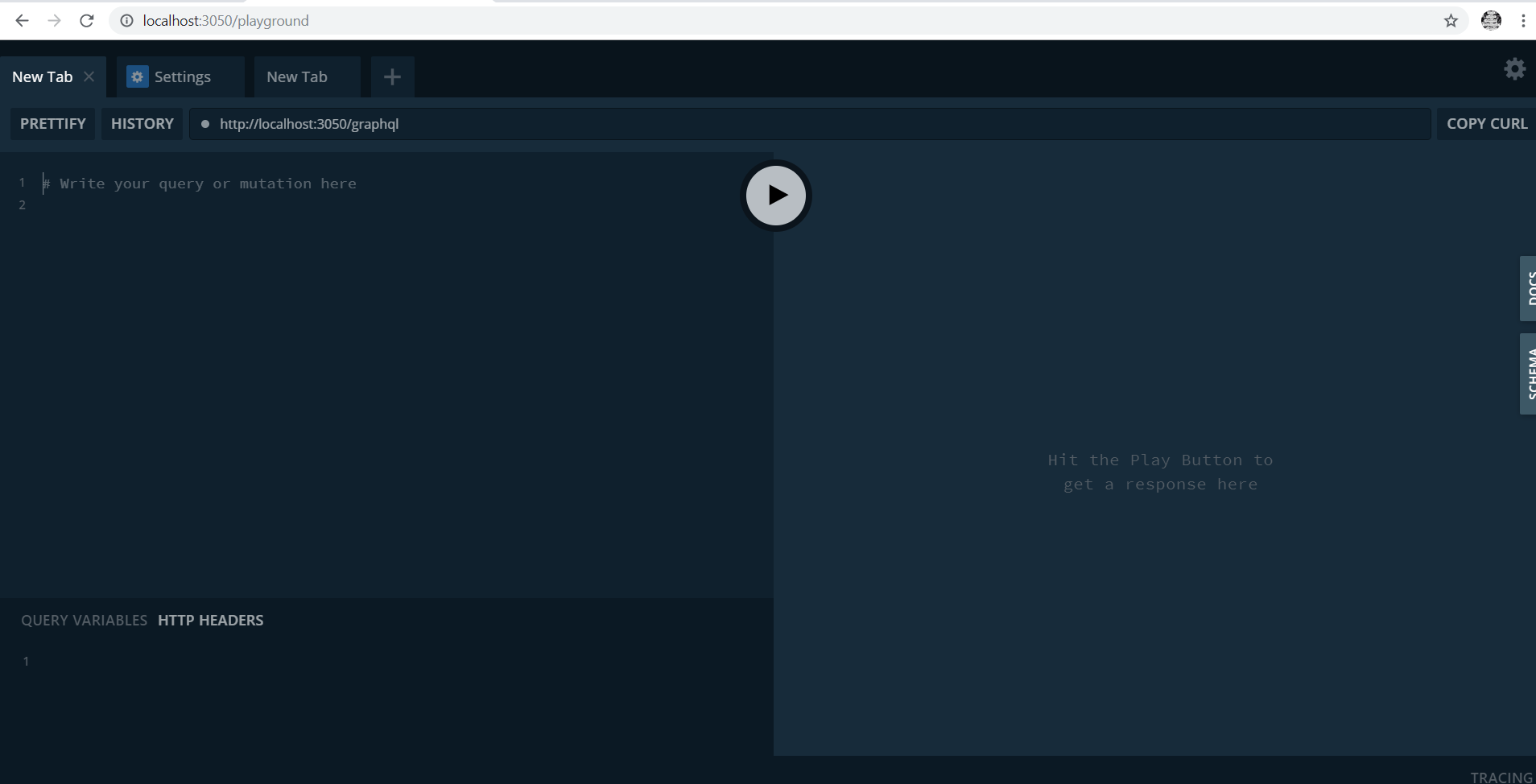Bookmark the page with star icon
Image resolution: width=1536 pixels, height=784 pixels.
(1451, 22)
